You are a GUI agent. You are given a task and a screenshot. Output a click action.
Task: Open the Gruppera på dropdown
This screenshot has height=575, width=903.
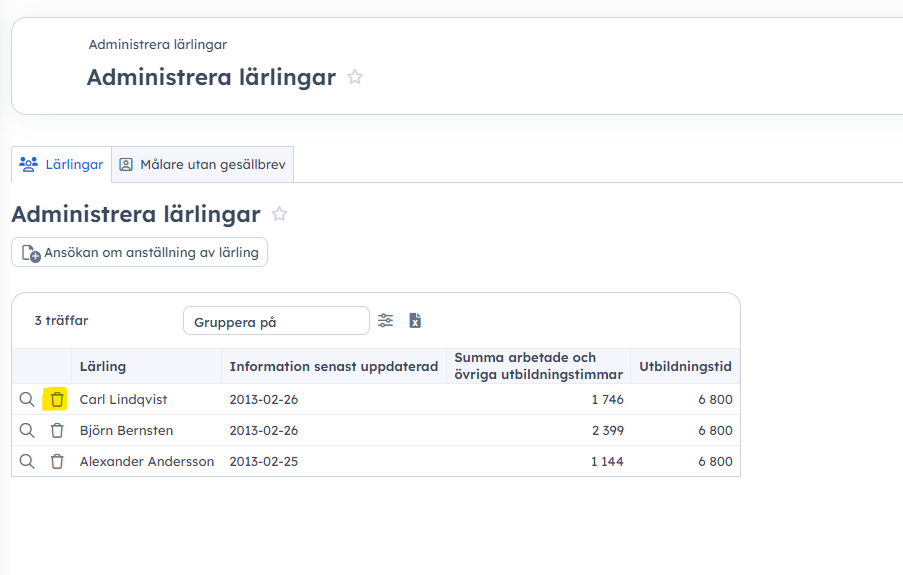(276, 321)
